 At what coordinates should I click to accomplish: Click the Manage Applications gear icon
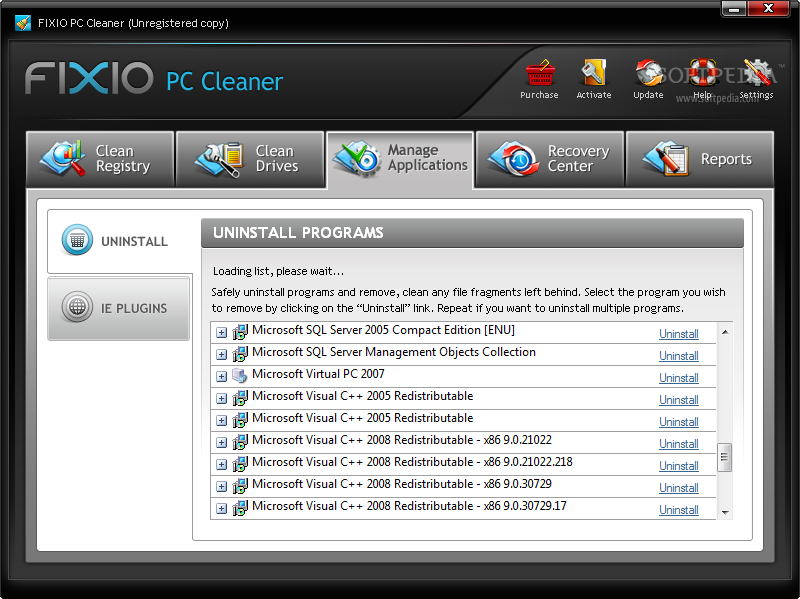coord(357,159)
